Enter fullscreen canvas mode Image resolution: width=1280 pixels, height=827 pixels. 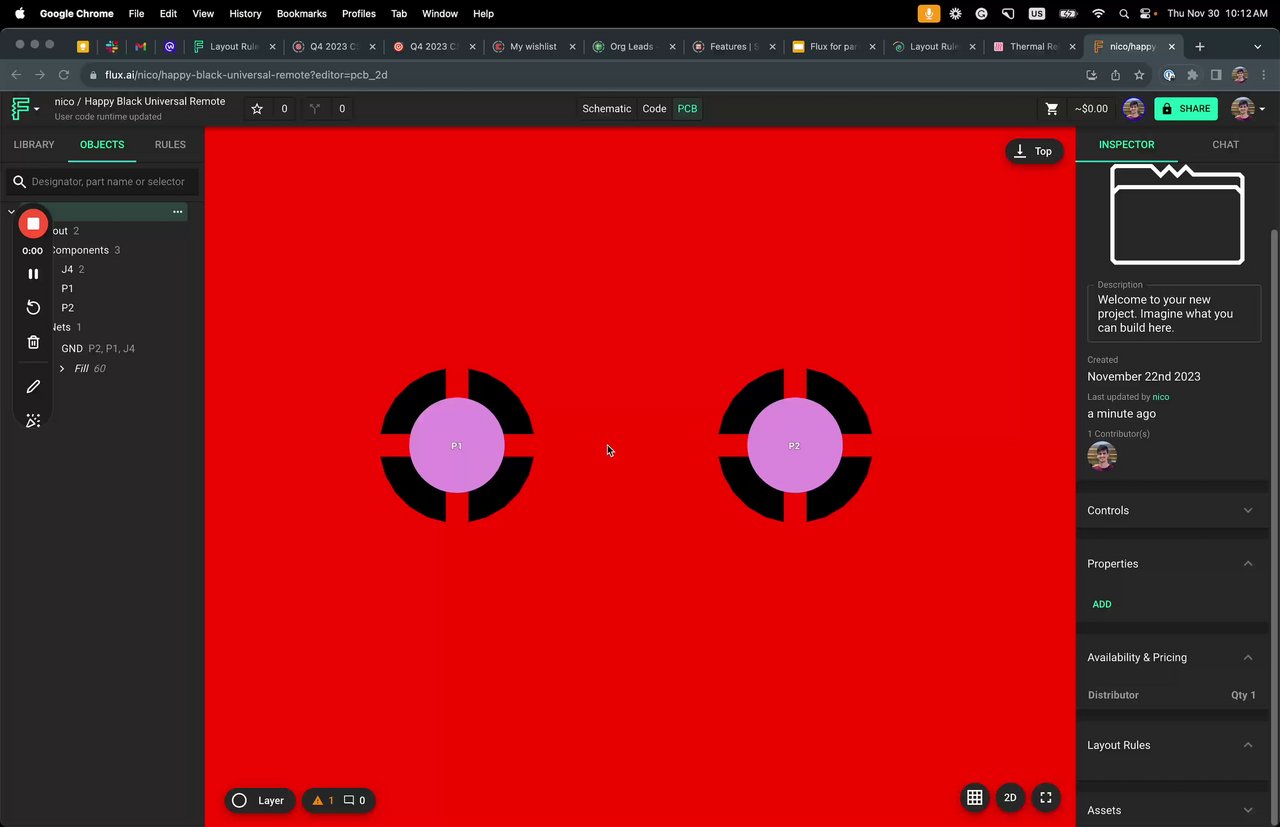[1045, 797]
